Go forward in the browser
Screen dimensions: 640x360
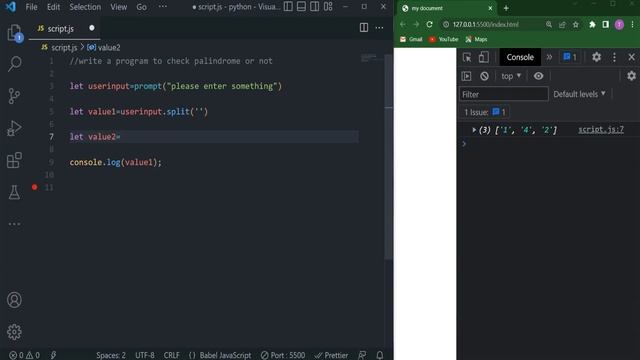tap(416, 24)
